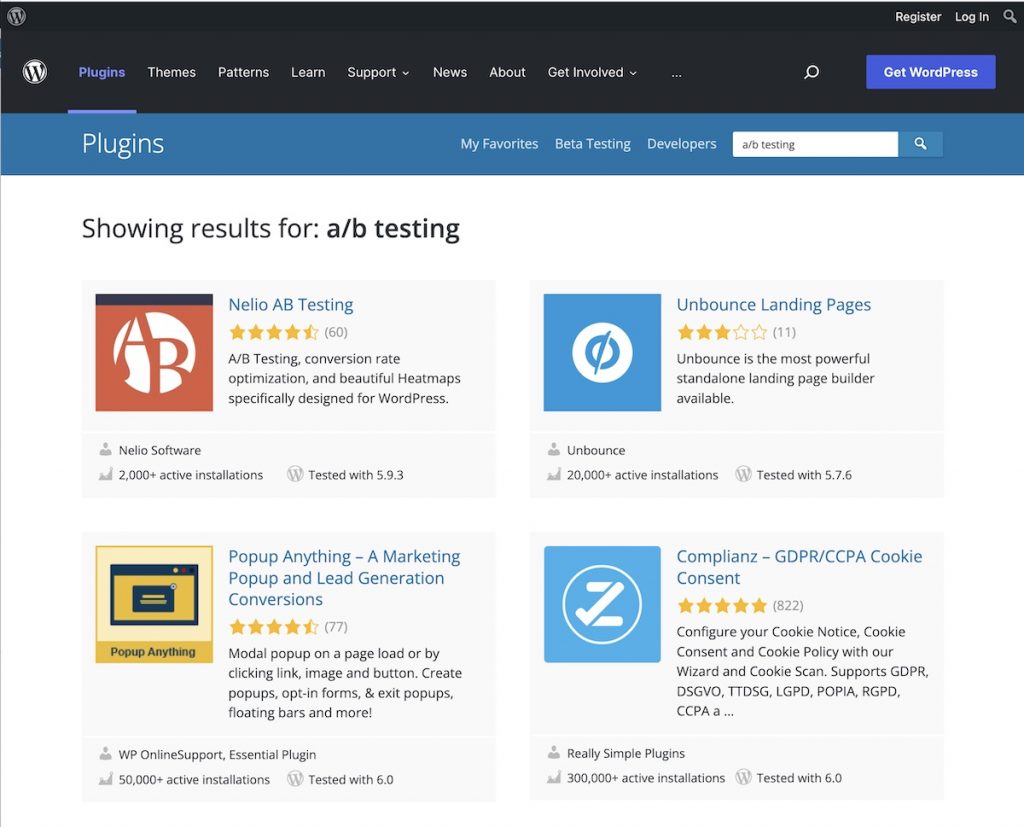This screenshot has height=827, width=1024.
Task: Click the star rating of Popup Anything
Action: tap(274, 627)
